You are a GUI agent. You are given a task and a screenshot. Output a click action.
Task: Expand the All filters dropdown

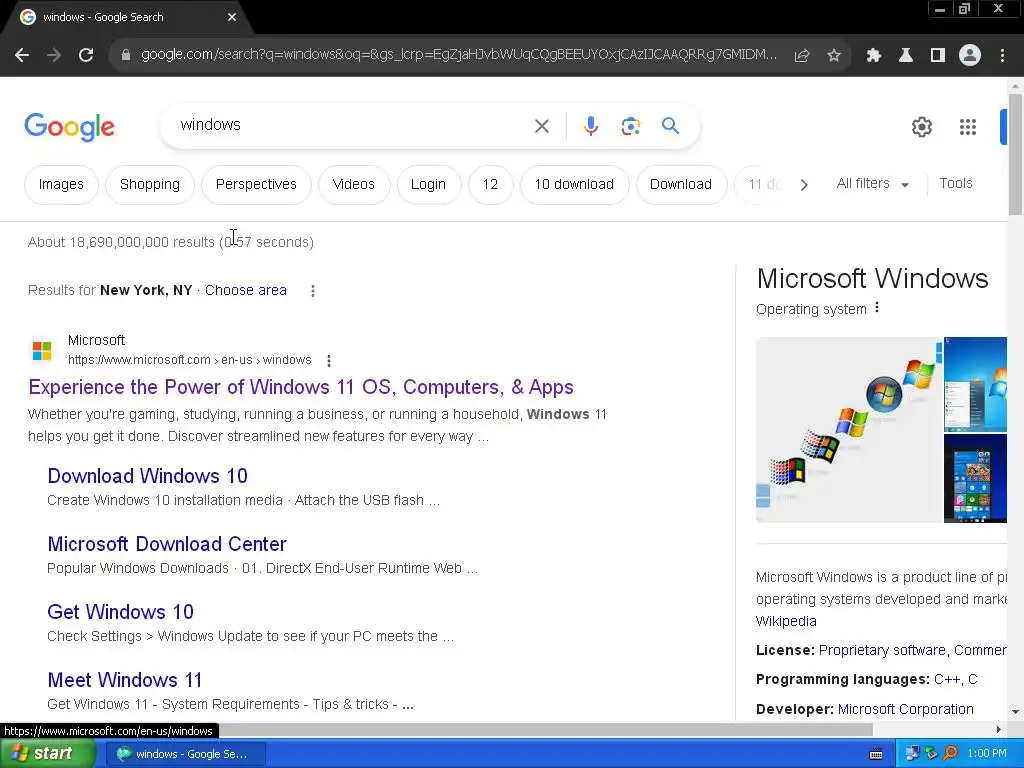[x=872, y=184]
